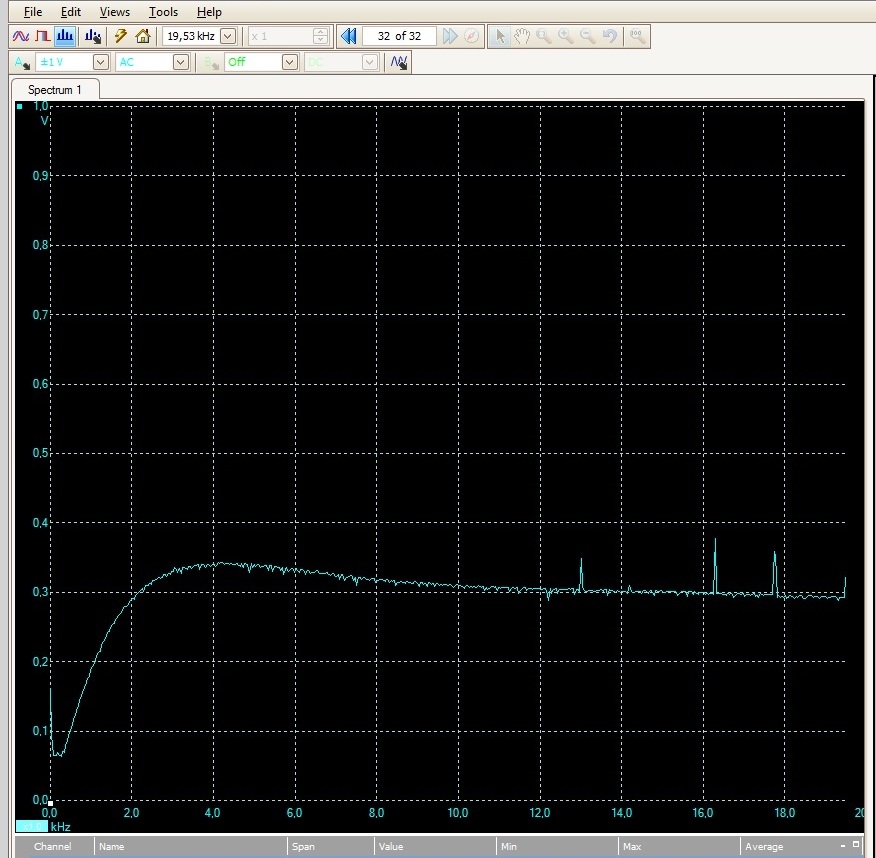The width and height of the screenshot is (876, 858).
Task: Open Signal generator icon
Action: pos(399,62)
